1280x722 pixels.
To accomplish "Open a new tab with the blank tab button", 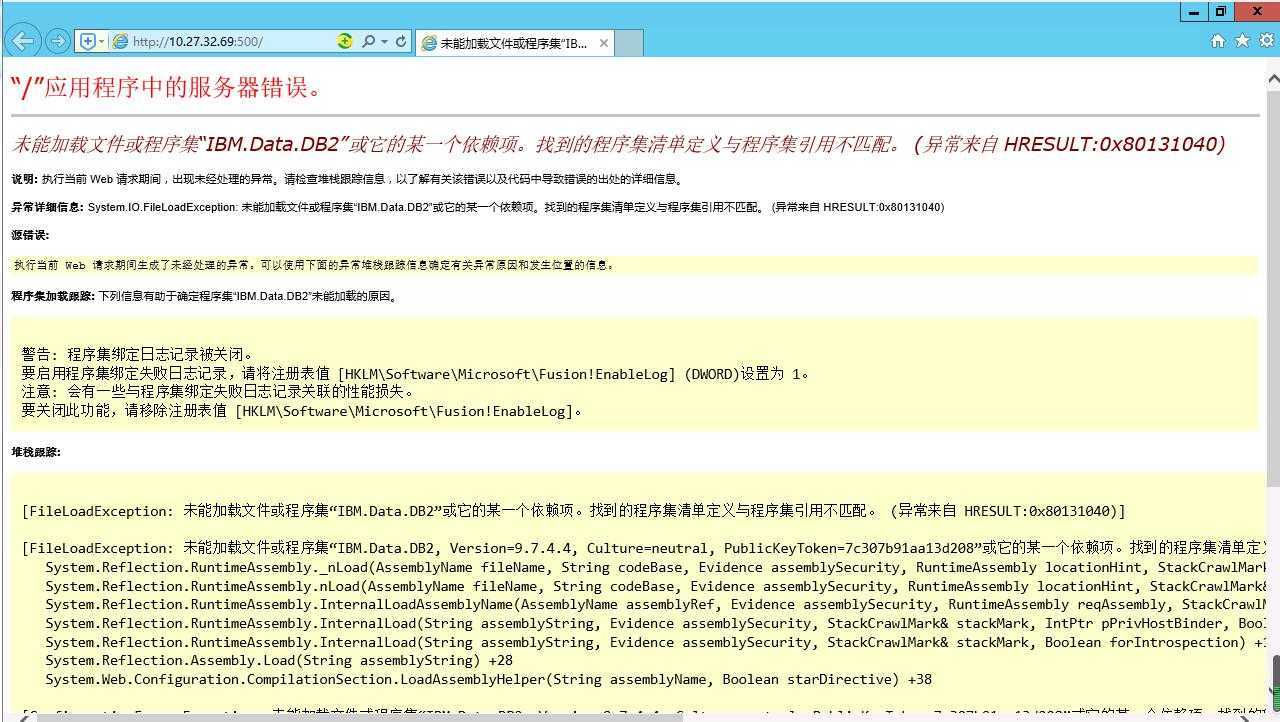I will (629, 43).
